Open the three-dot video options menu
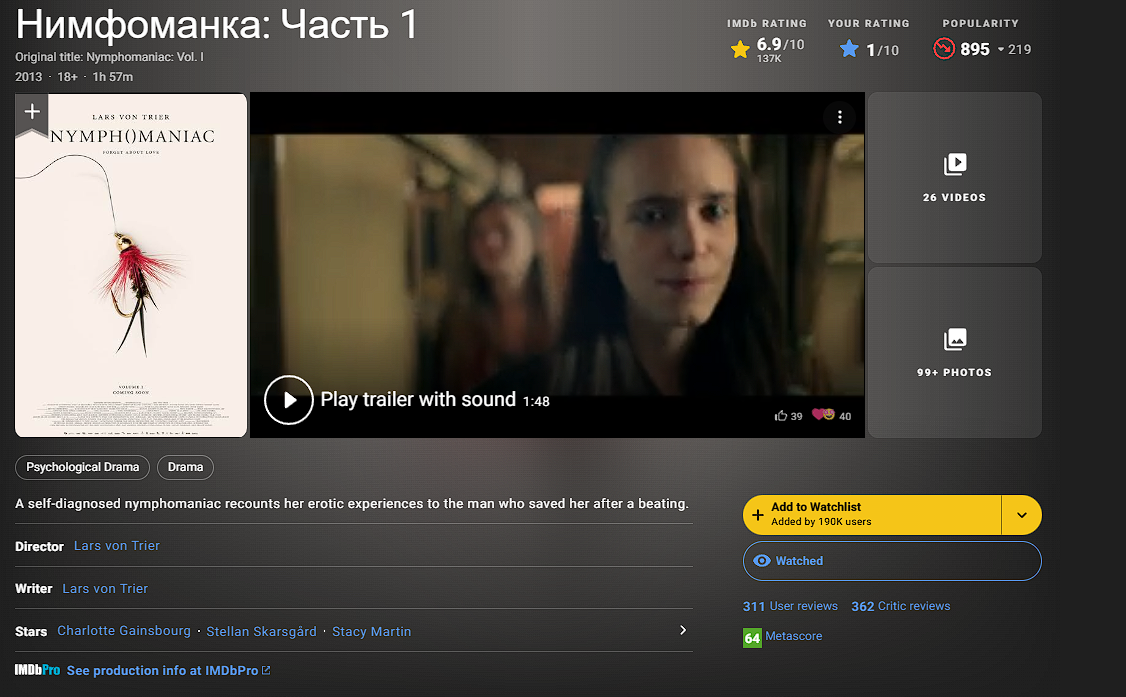This screenshot has height=697, width=1126. click(839, 117)
